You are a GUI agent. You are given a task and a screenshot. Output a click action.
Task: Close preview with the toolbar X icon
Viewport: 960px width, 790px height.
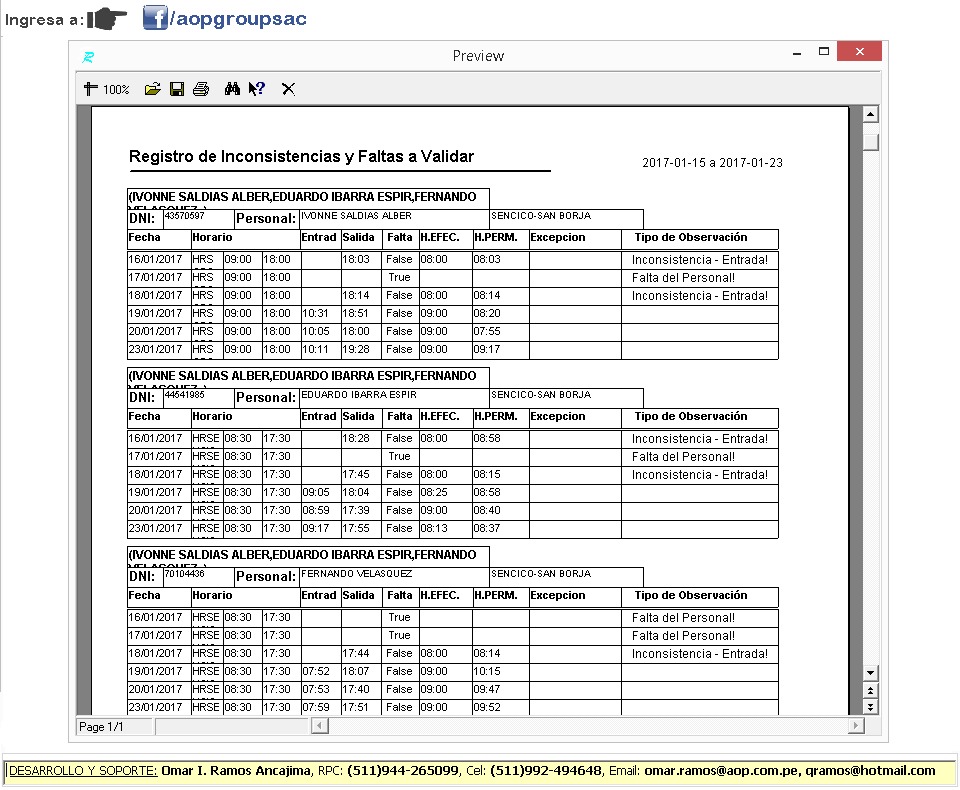(288, 89)
